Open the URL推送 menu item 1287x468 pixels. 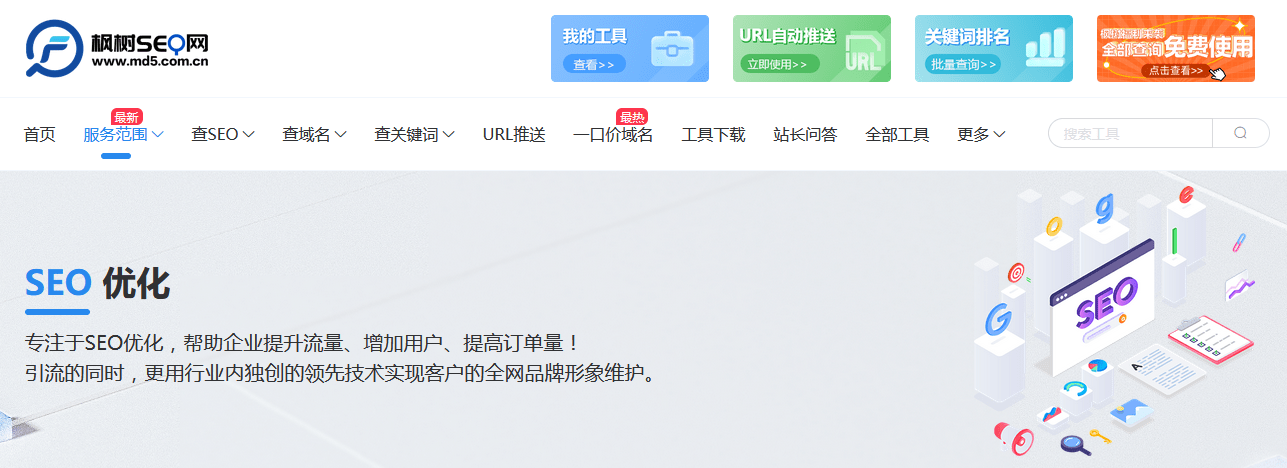tap(514, 134)
